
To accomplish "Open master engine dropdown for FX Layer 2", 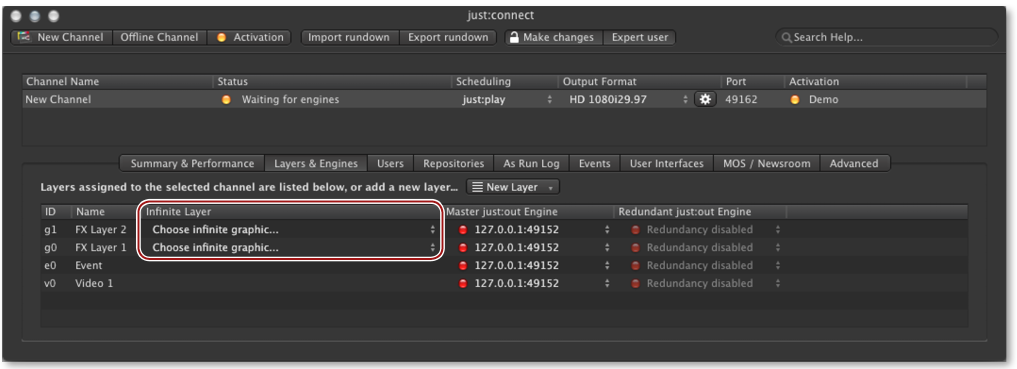I will (534, 230).
